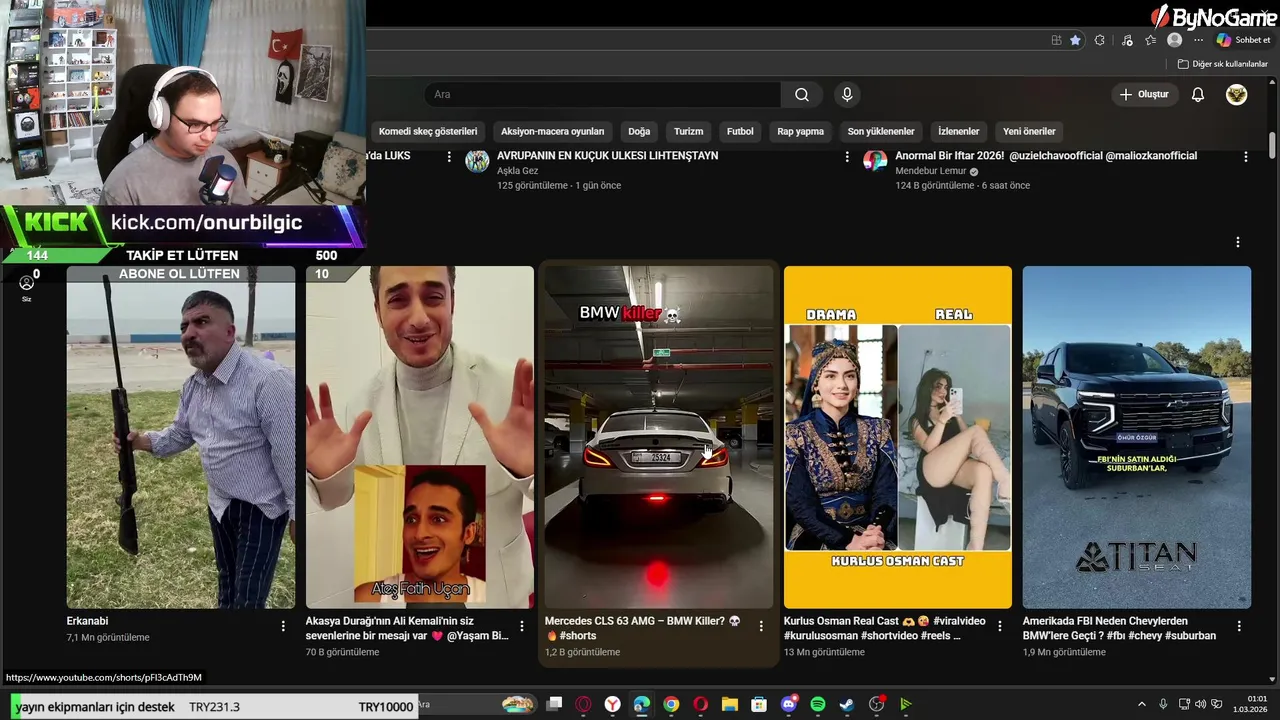Open Anormal Bir Iftar 2026 video title
1280x720 pixels.
[x=1046, y=156]
